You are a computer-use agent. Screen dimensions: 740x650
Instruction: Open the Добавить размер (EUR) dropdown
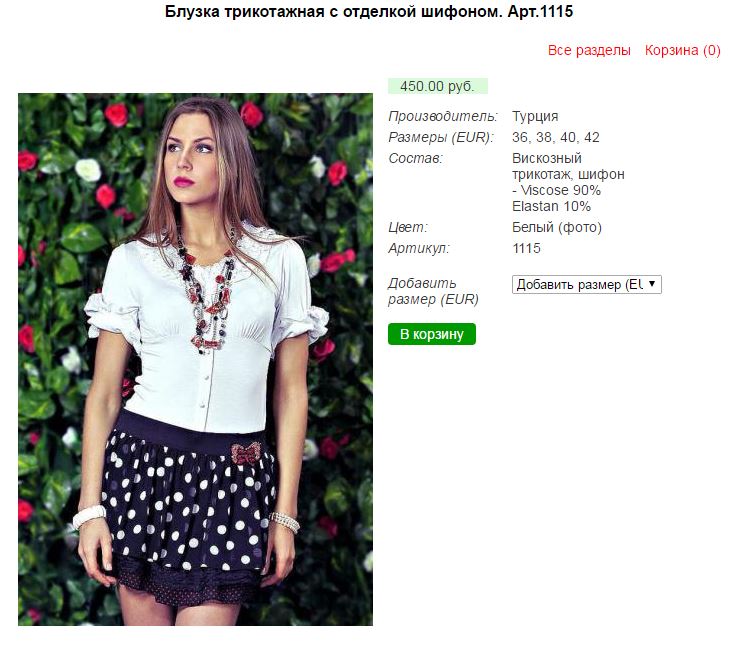587,285
